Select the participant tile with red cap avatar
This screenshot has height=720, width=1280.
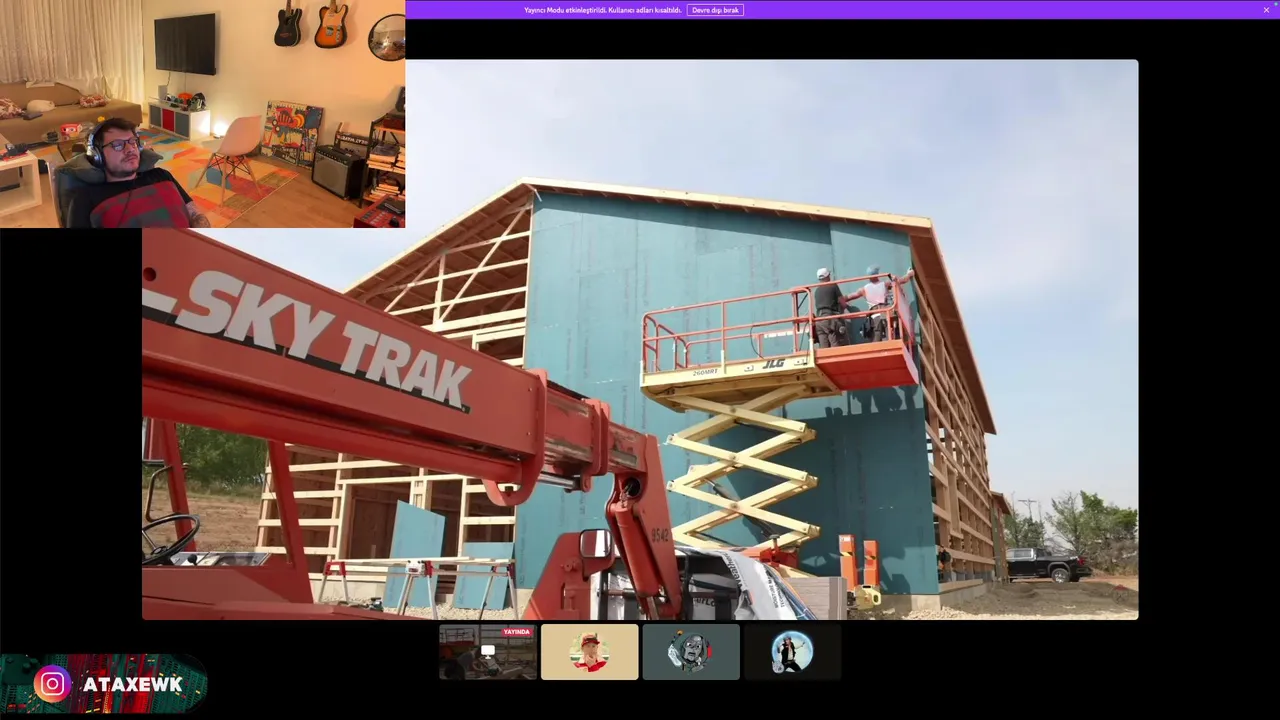(x=590, y=652)
